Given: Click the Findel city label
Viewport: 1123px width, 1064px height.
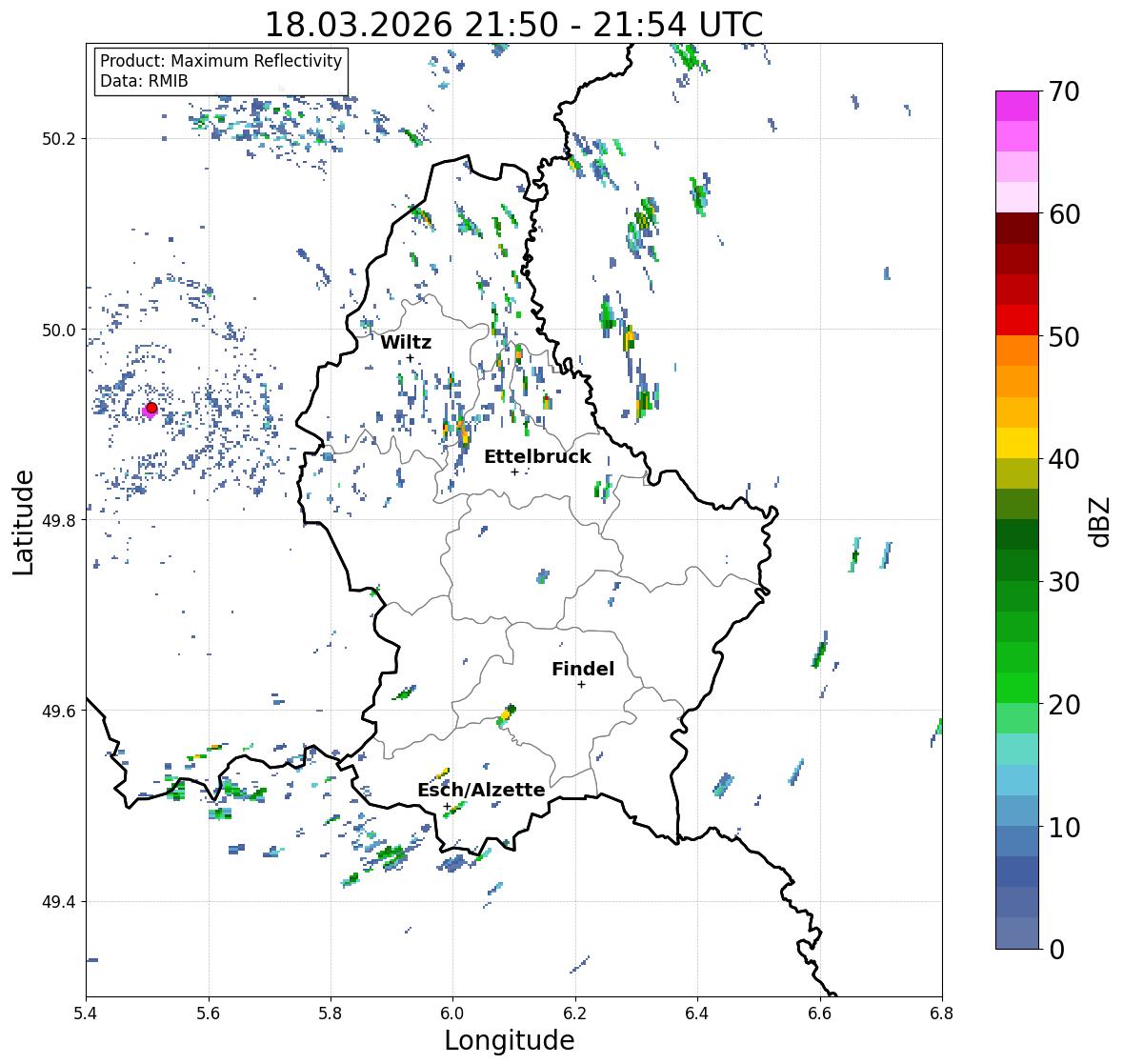Looking at the screenshot, I should (582, 669).
